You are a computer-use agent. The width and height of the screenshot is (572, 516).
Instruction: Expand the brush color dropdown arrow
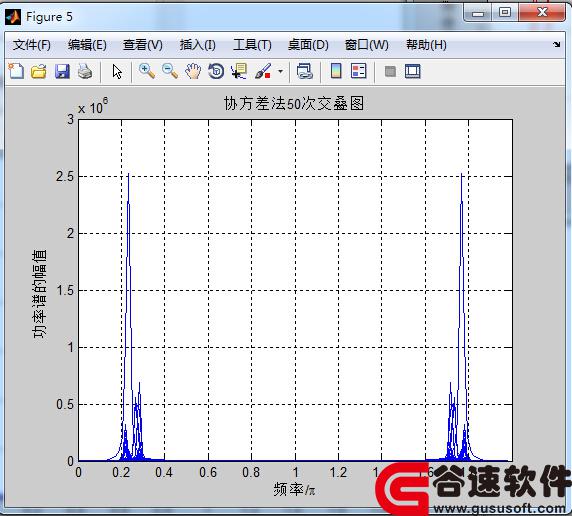(280, 71)
